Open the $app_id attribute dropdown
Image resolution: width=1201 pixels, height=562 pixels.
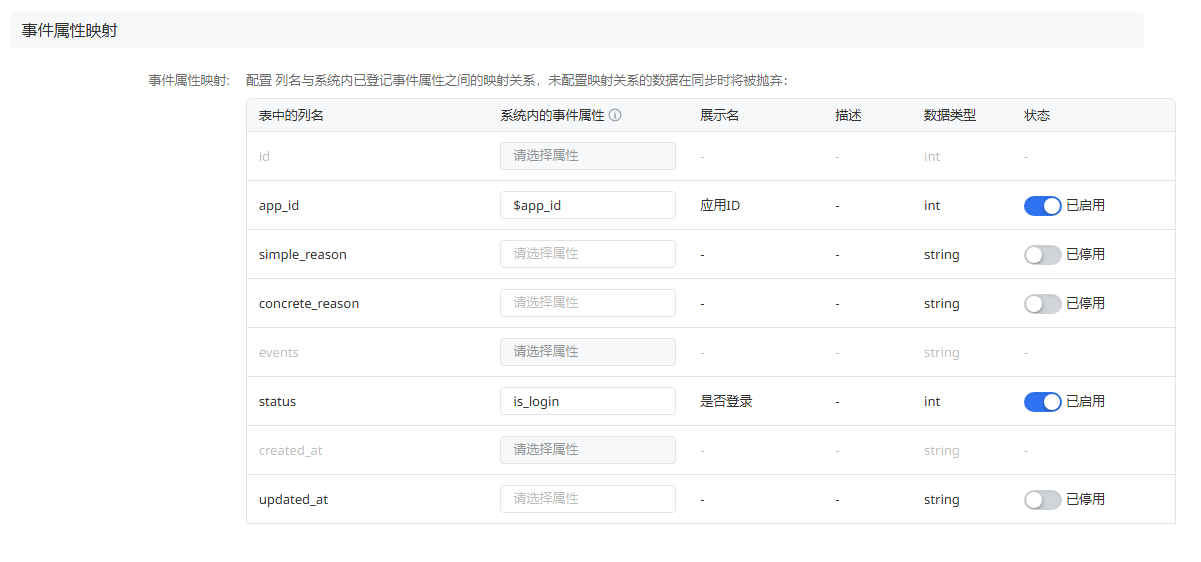pos(587,205)
